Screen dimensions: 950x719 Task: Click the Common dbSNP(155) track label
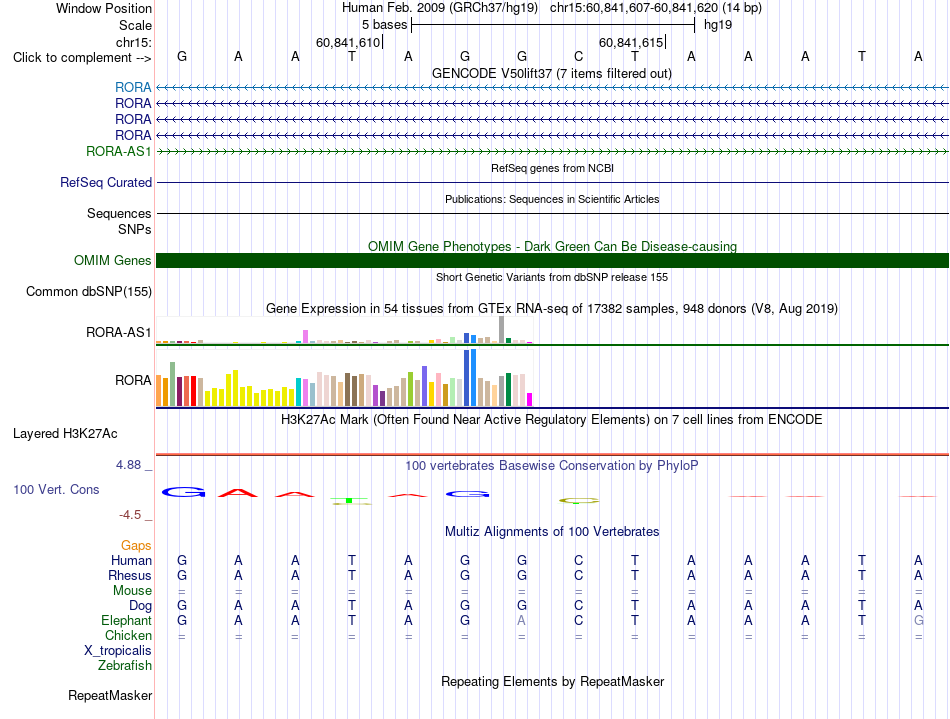click(89, 291)
